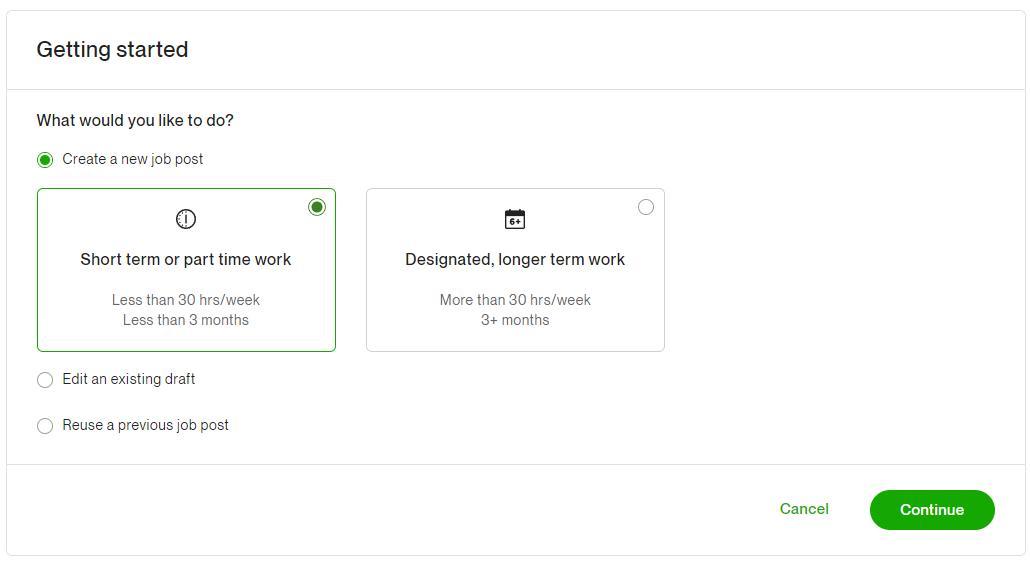
Task: Click the "More than 30 hrs/week" text
Action: tap(515, 300)
